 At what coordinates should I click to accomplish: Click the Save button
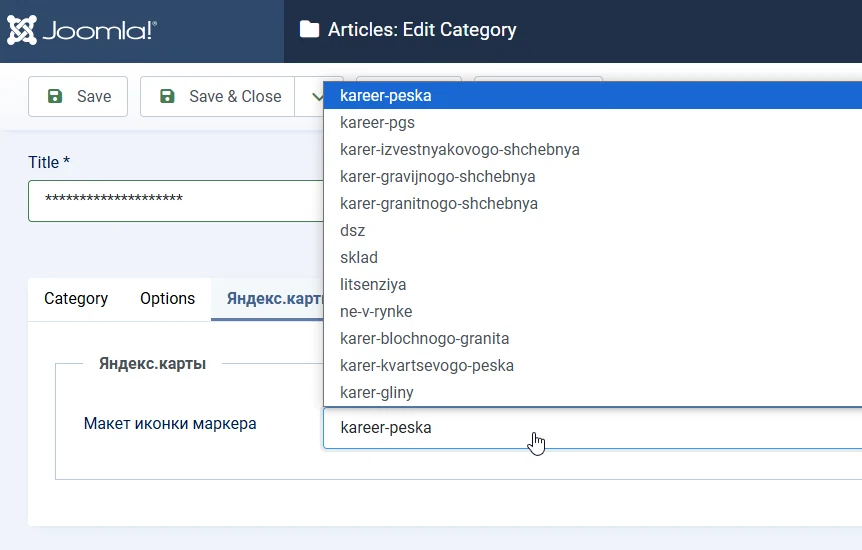(78, 96)
